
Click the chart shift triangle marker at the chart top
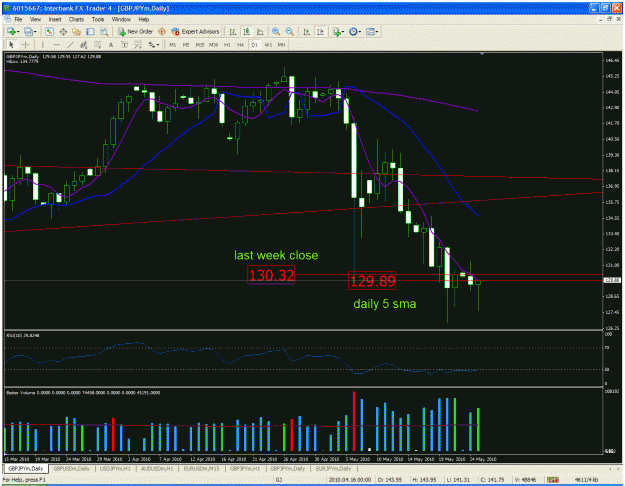(x=482, y=53)
